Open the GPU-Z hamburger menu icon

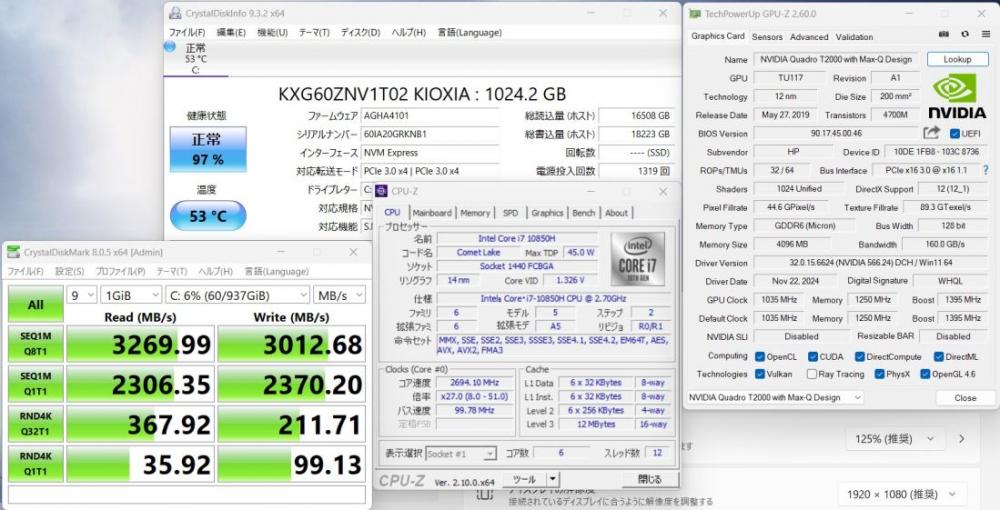[985, 34]
